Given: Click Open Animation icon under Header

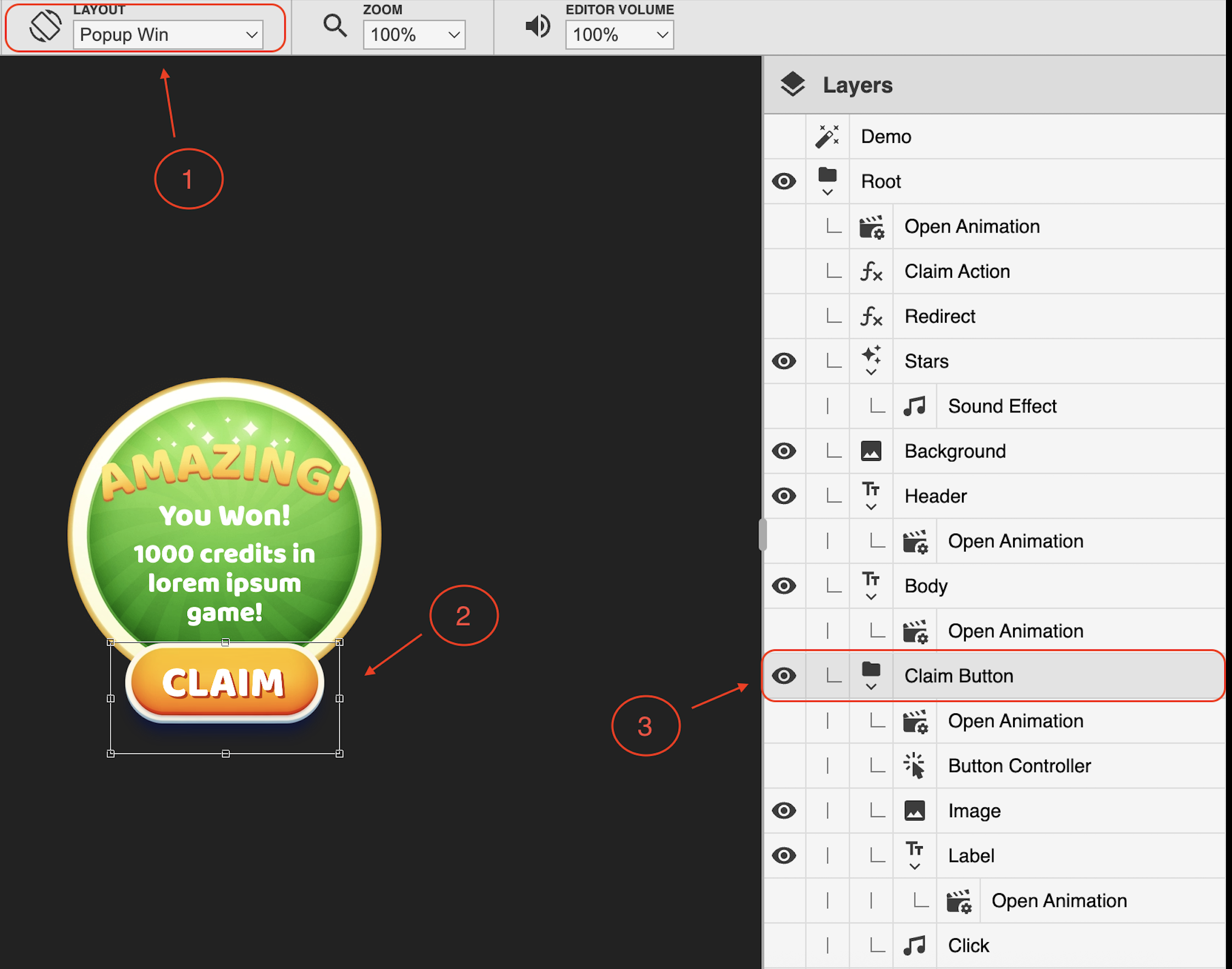Looking at the screenshot, I should 915,541.
